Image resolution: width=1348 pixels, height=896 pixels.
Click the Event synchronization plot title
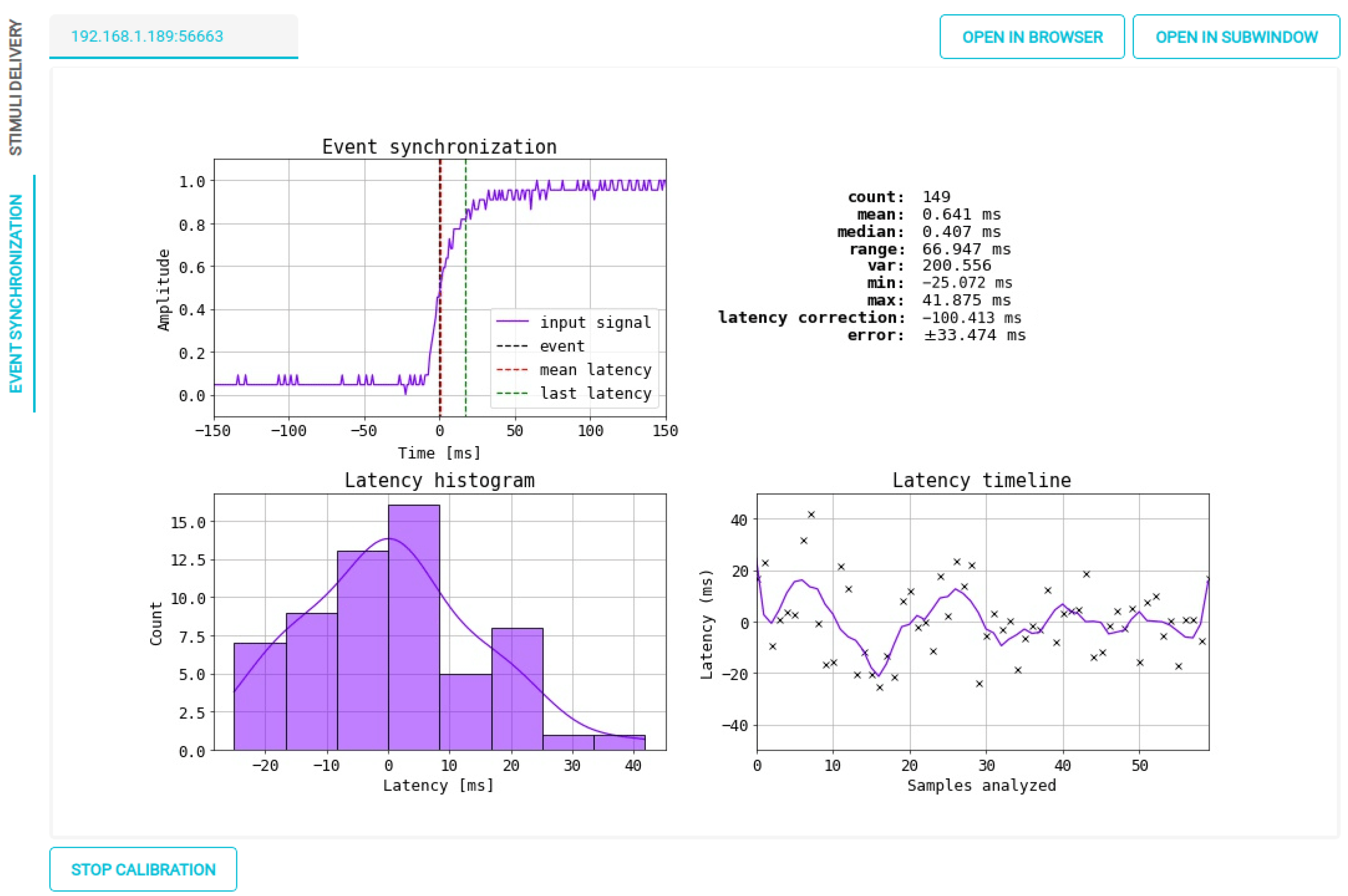(x=439, y=147)
